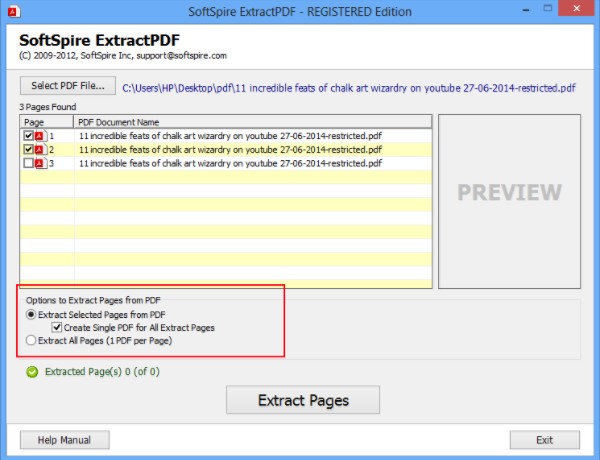Uncheck the page 1 checkbox
The width and height of the screenshot is (600, 460).
28,135
